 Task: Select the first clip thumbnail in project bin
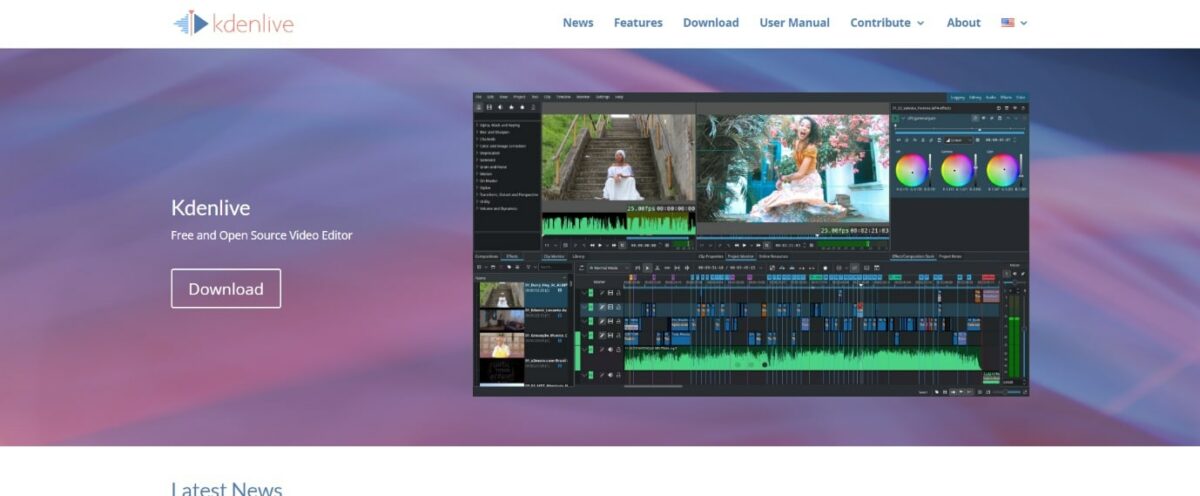(x=501, y=294)
